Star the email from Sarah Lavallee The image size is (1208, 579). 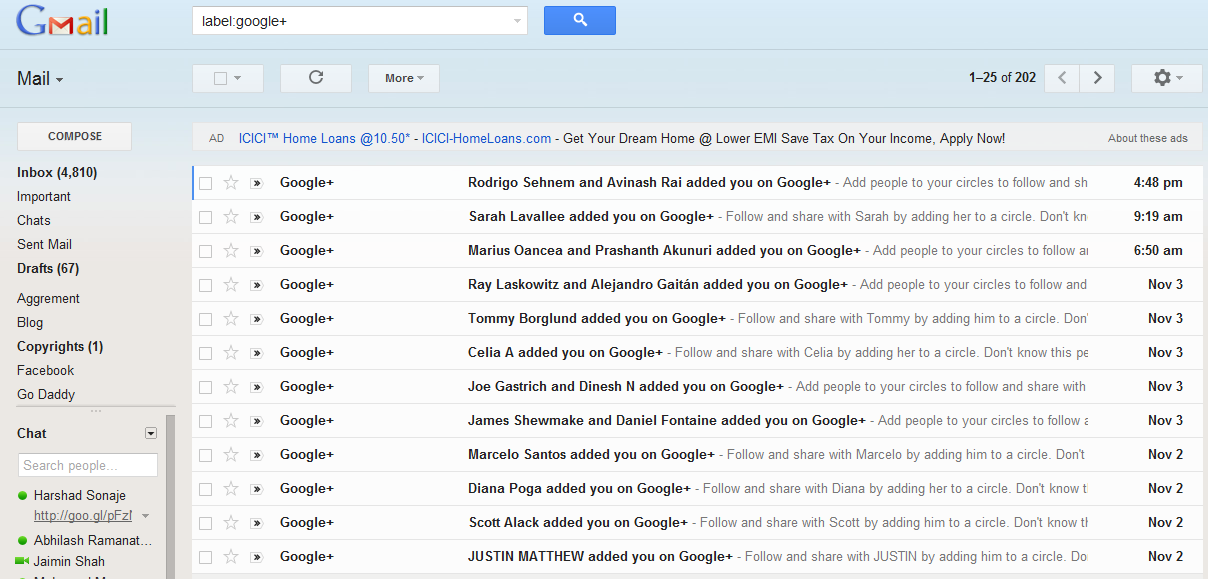click(x=231, y=216)
